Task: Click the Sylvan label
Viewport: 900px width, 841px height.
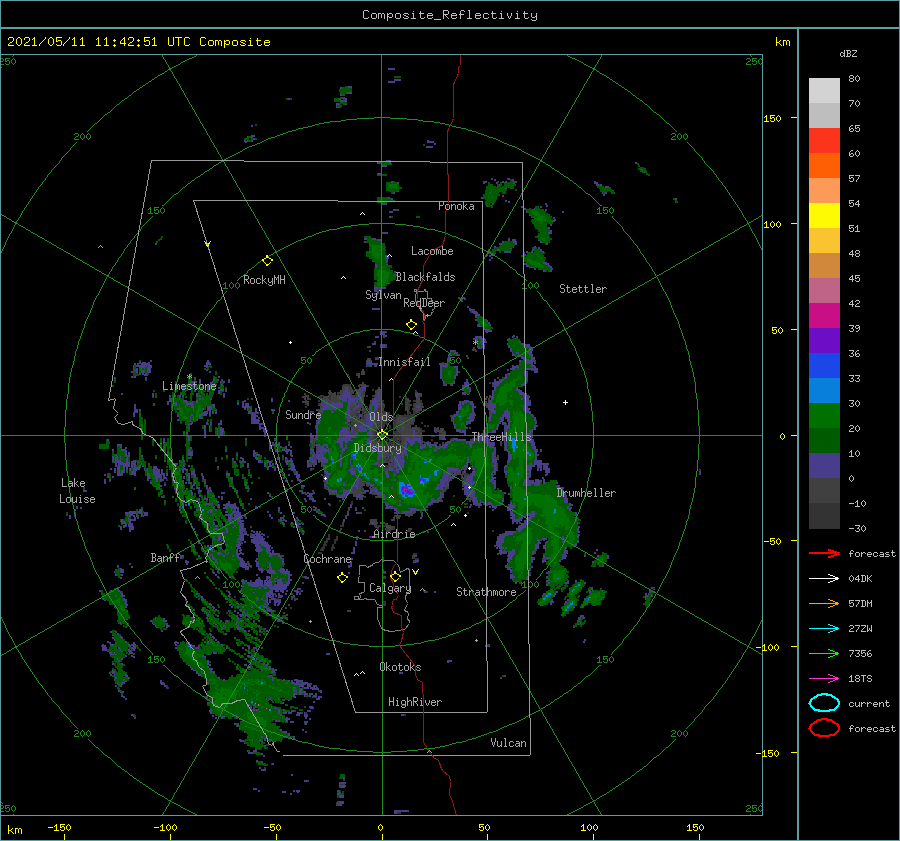Action: [383, 295]
